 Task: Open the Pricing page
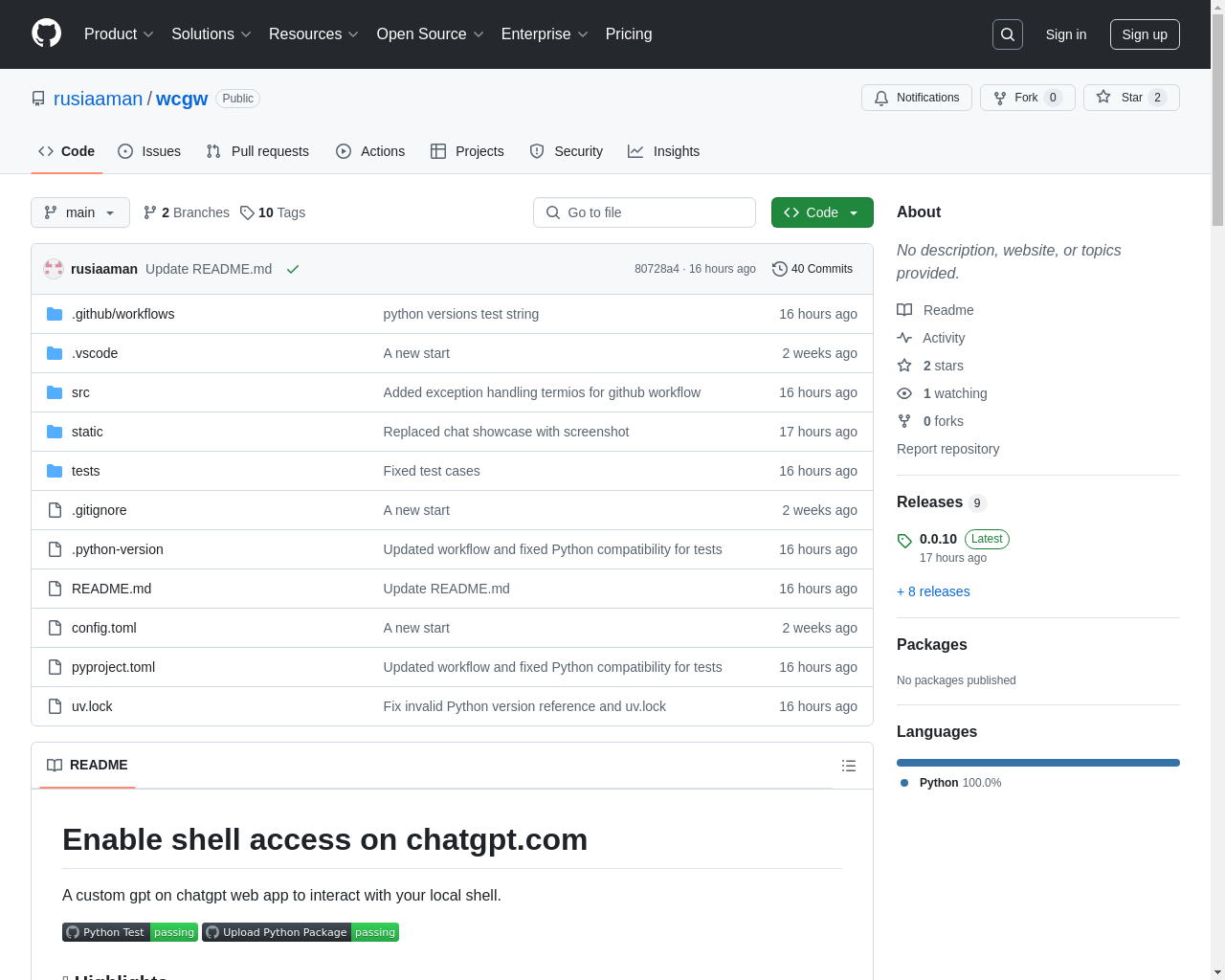(629, 34)
